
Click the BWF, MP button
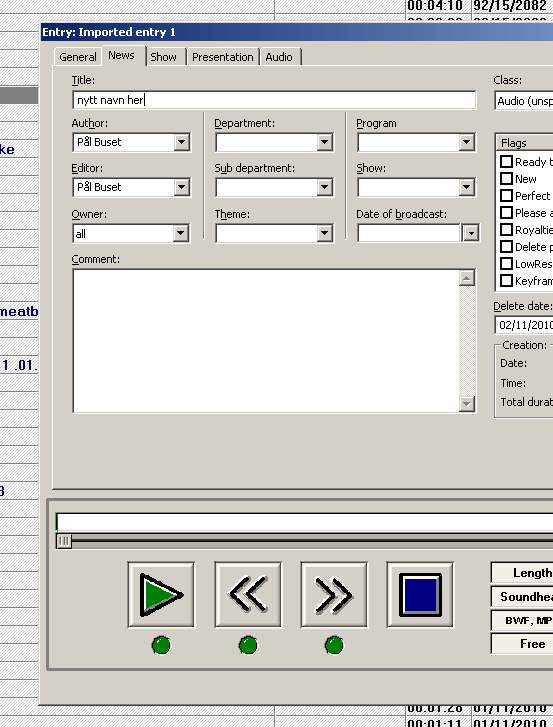coord(522,620)
